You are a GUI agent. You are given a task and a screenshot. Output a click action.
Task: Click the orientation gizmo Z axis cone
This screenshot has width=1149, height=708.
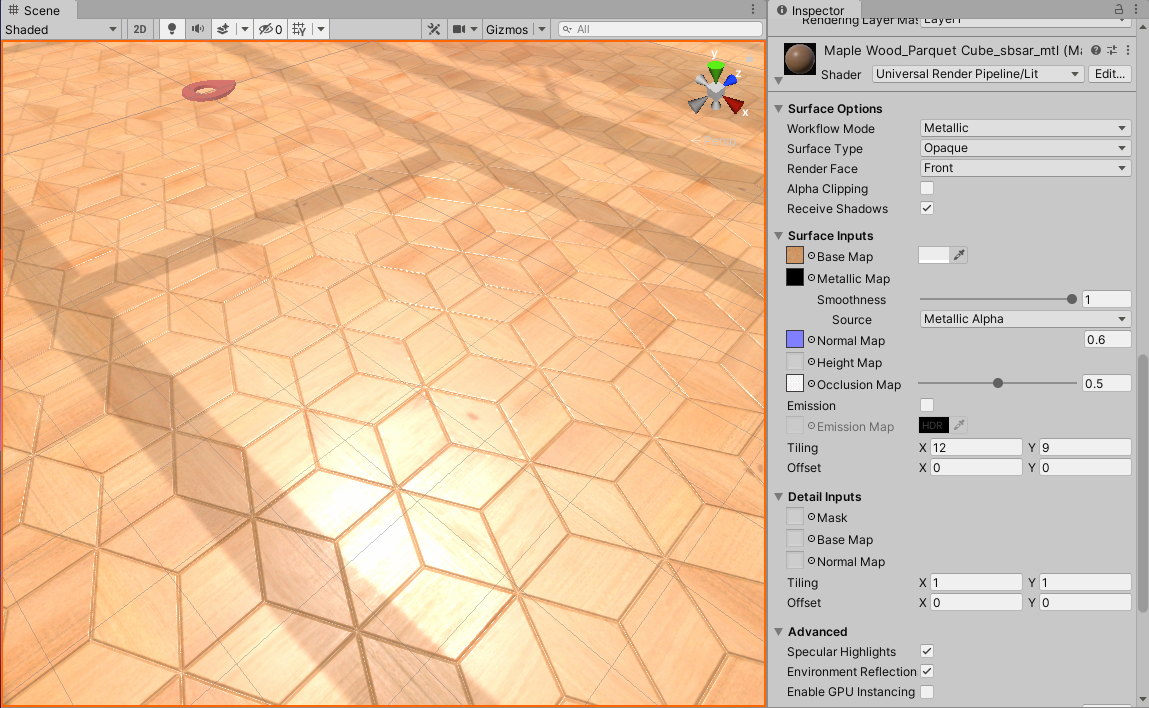point(731,79)
